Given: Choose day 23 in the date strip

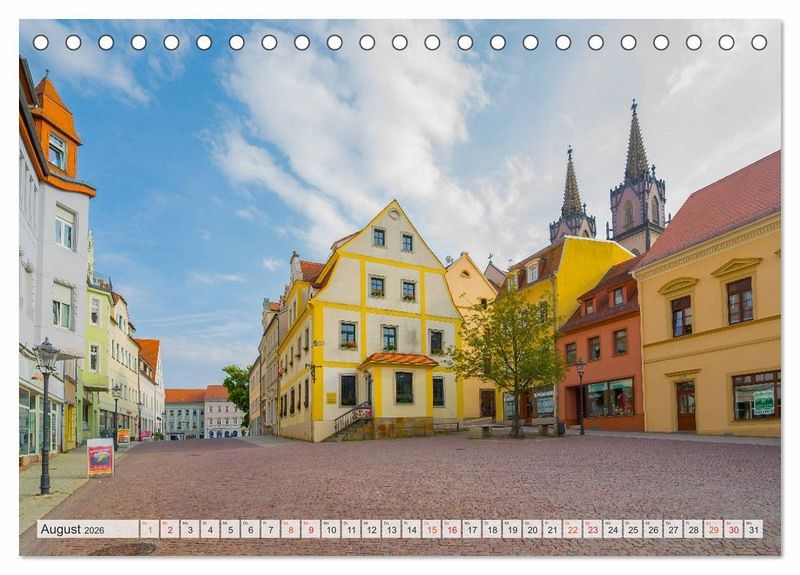Looking at the screenshot, I should coord(592,529).
